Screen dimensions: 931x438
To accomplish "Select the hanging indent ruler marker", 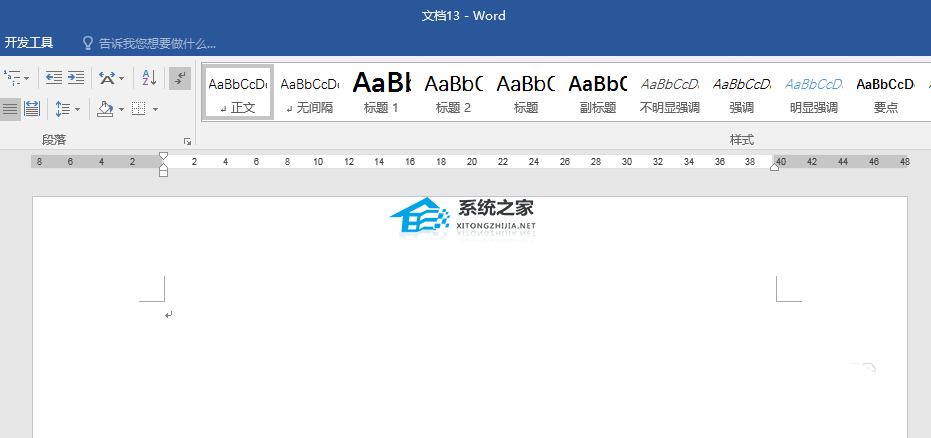I will pyautogui.click(x=163, y=166).
